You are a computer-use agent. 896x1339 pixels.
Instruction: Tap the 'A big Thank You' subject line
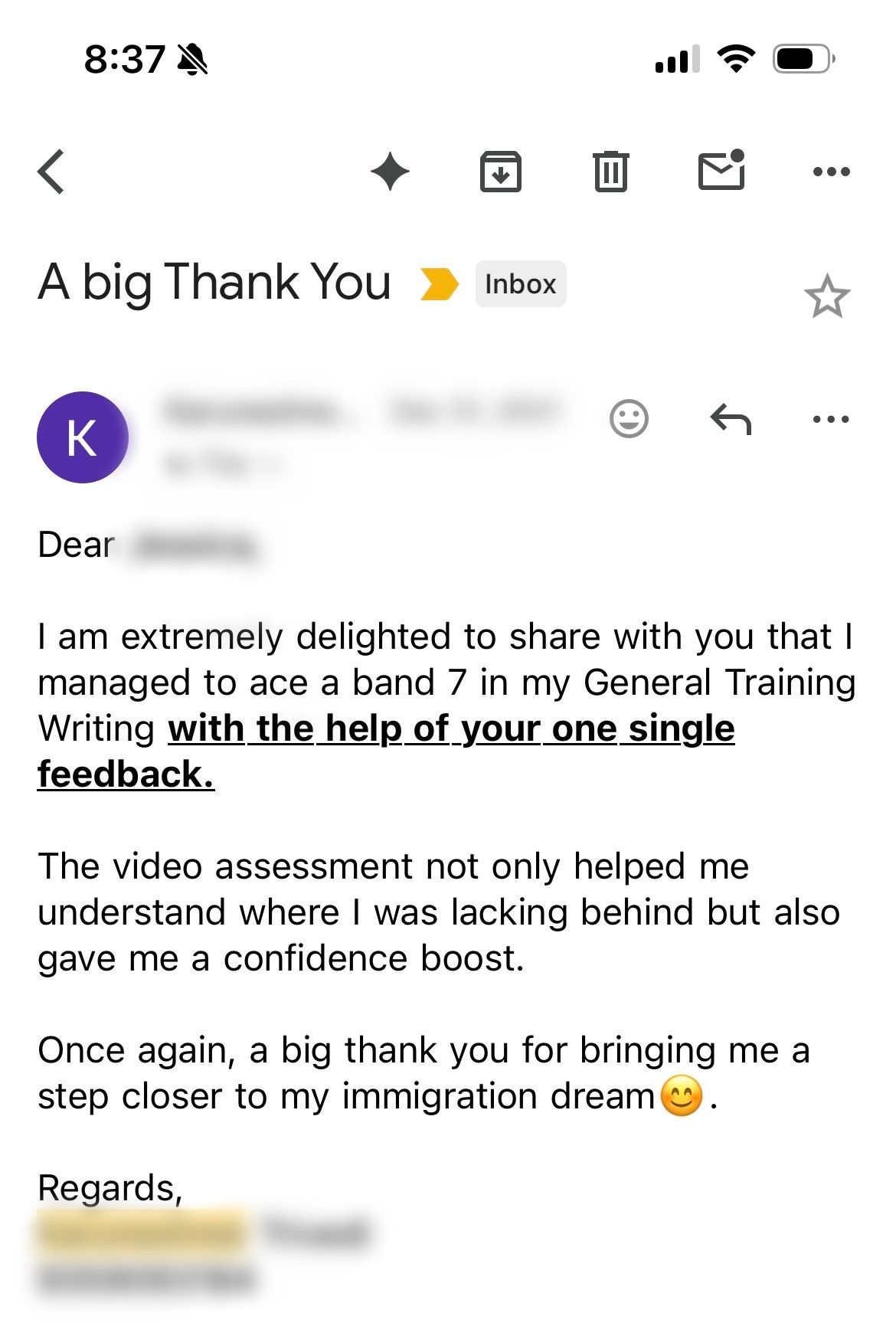coord(214,283)
